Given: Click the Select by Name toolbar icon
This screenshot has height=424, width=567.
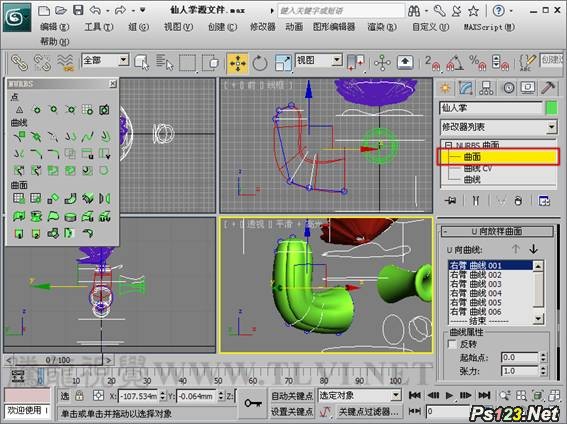Looking at the screenshot, I should click(x=165, y=63).
